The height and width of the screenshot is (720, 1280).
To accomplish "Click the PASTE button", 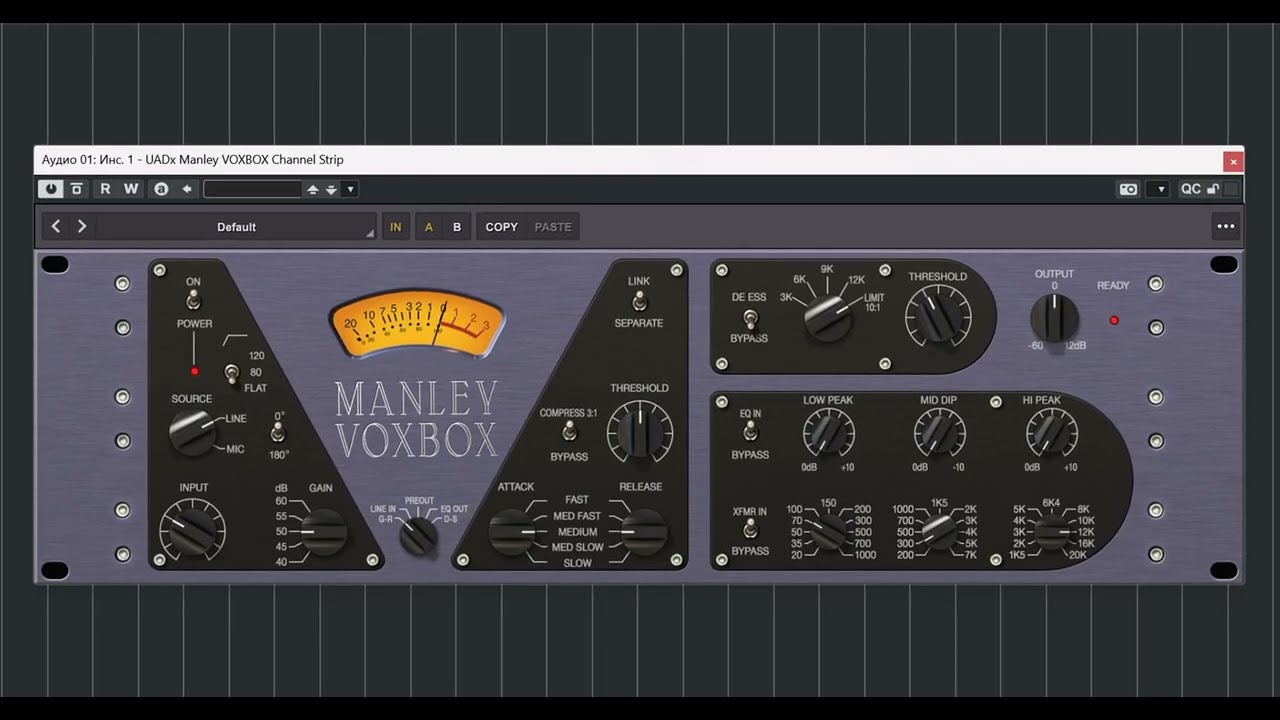I will click(x=553, y=227).
